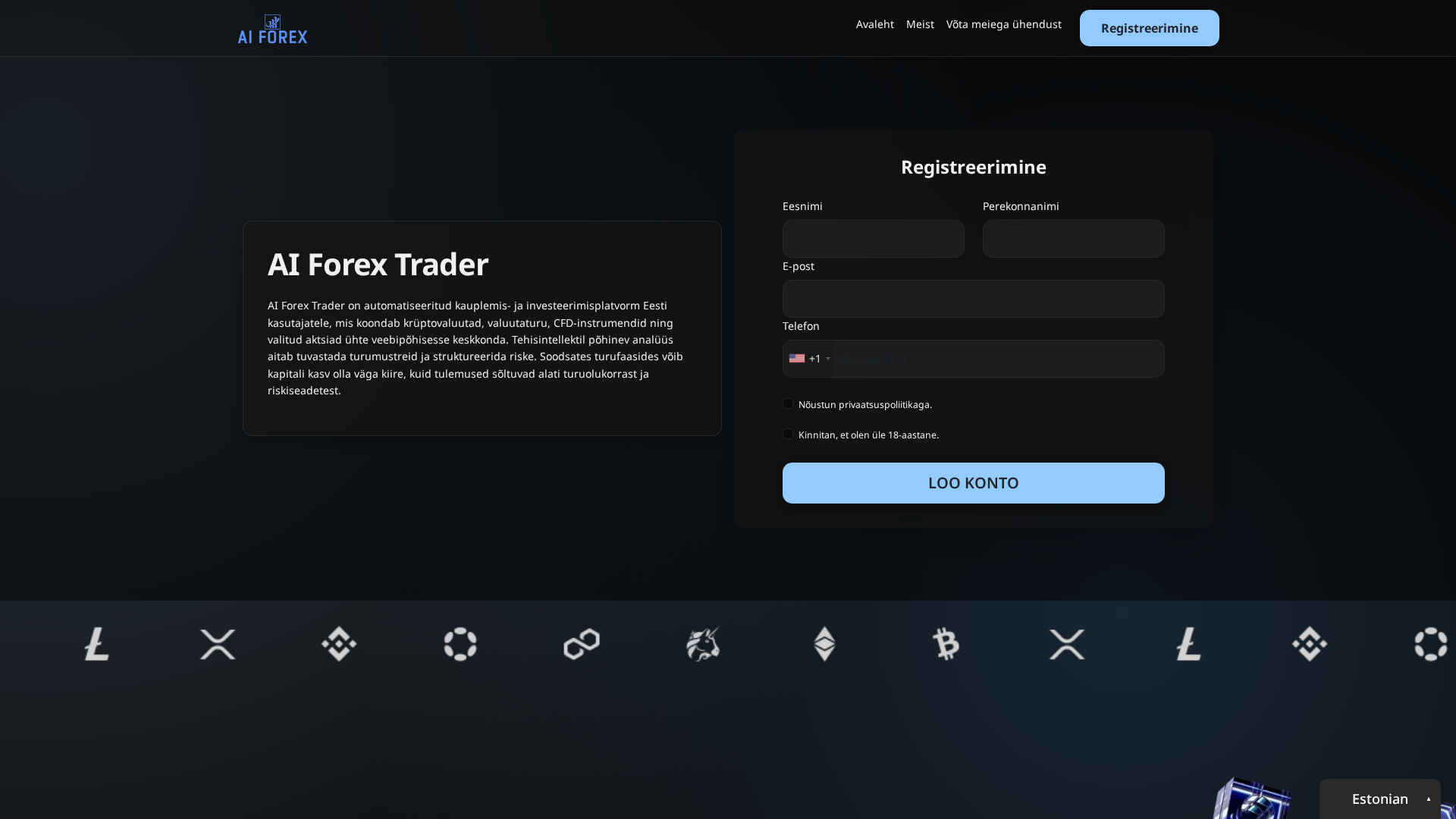Open the +1 country code dropdown
The height and width of the screenshot is (819, 1456).
810,359
